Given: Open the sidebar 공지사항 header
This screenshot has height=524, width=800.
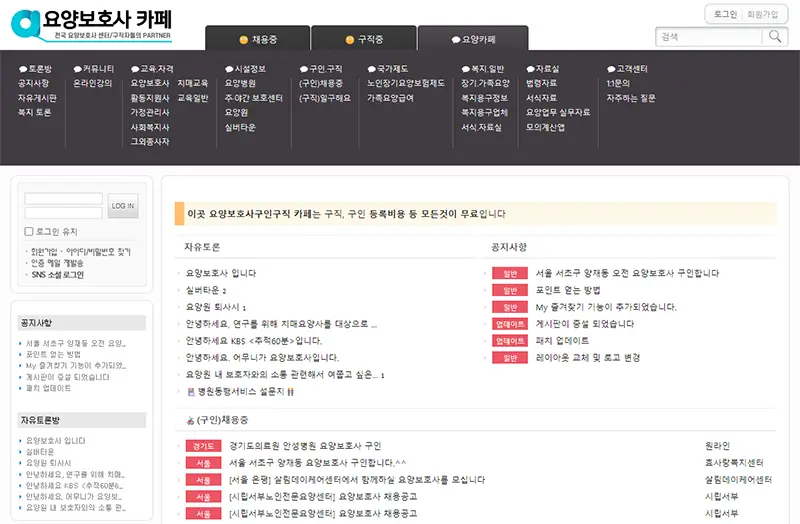Looking at the screenshot, I should point(82,323).
